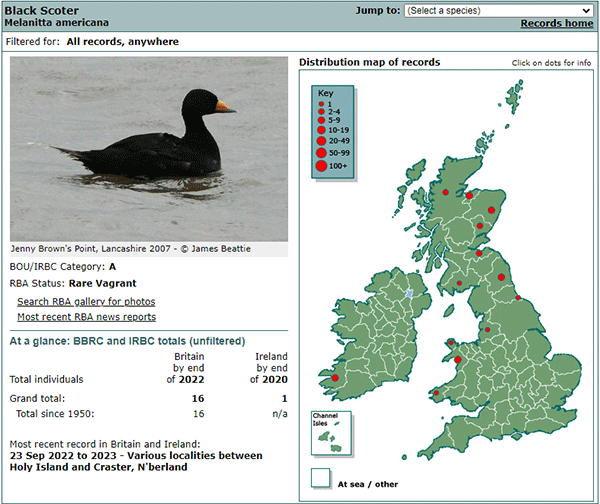This screenshot has width=600, height=504.
Task: Open "Search RBA gallery for photos" link
Action: click(x=86, y=301)
